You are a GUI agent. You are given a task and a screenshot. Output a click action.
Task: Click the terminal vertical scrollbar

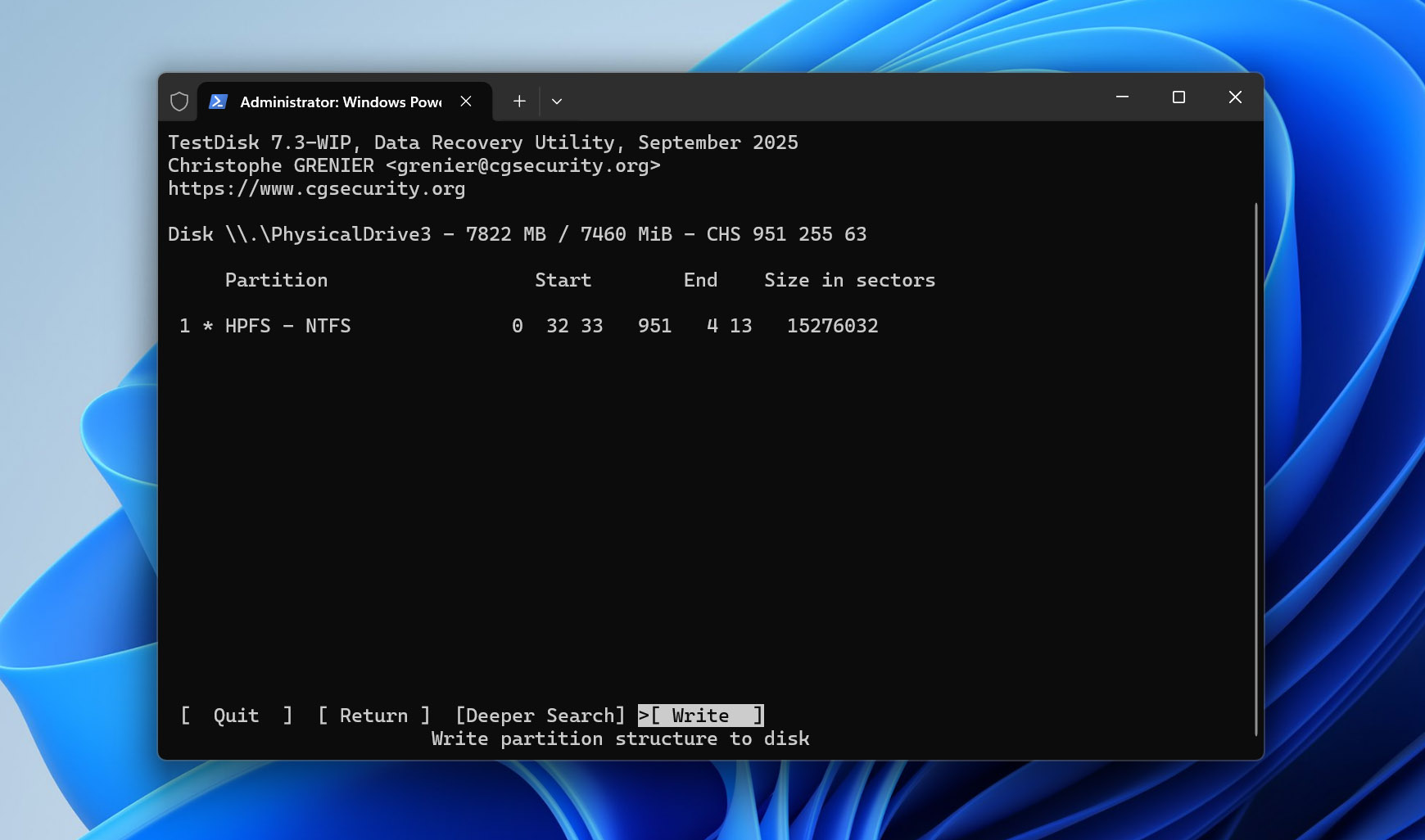1255,469
